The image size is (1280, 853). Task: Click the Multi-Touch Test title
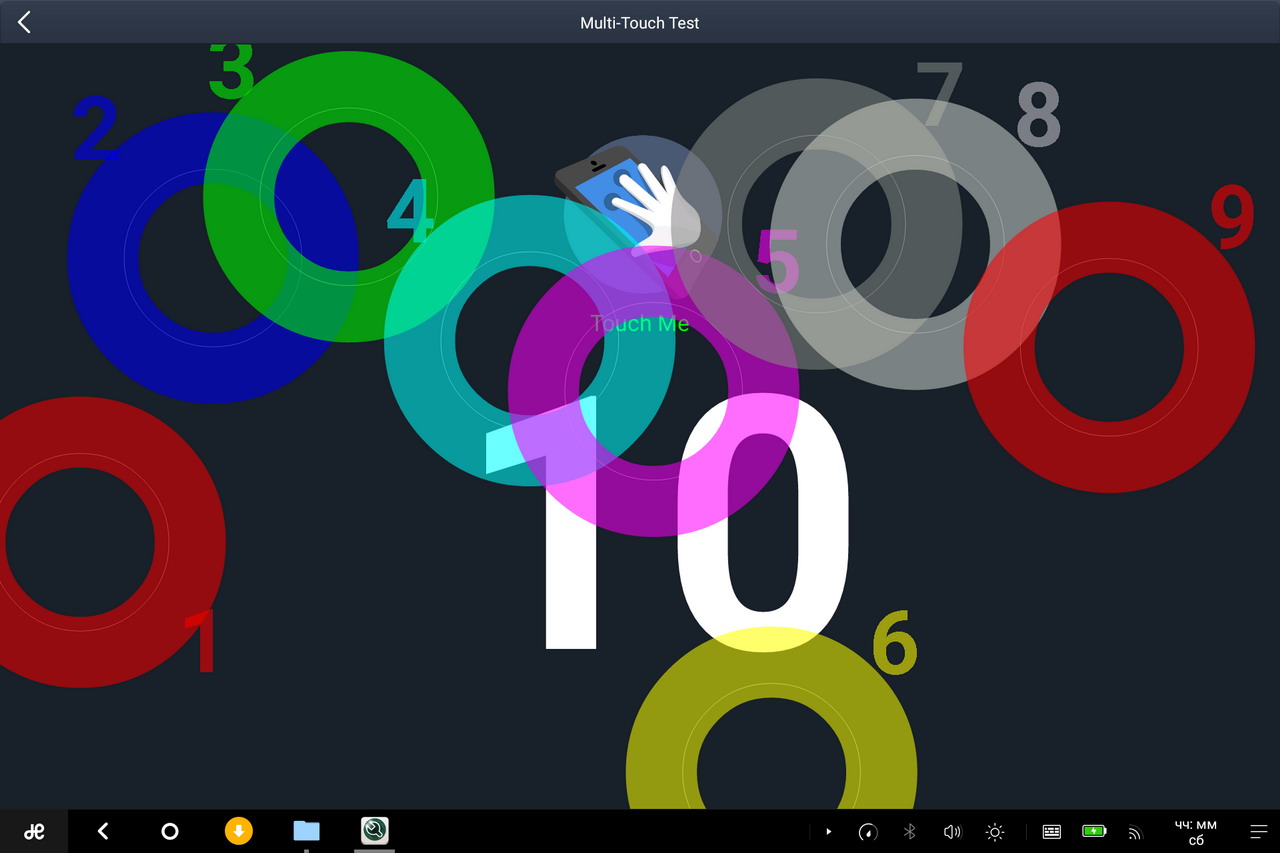(x=640, y=22)
